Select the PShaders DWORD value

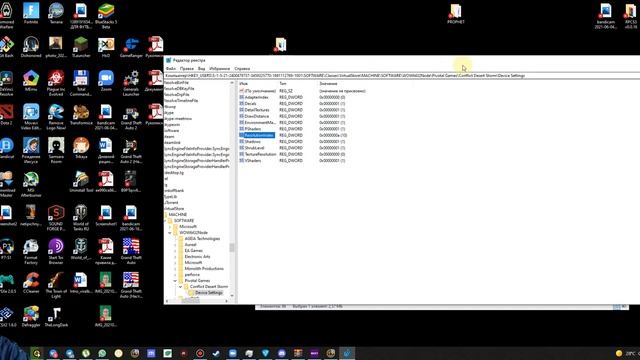pos(253,129)
